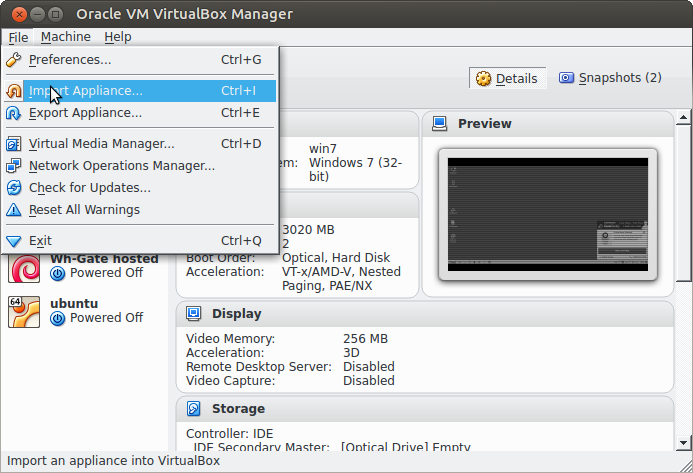Click the Check for Updates icon
This screenshot has height=473, width=693.
(14, 188)
